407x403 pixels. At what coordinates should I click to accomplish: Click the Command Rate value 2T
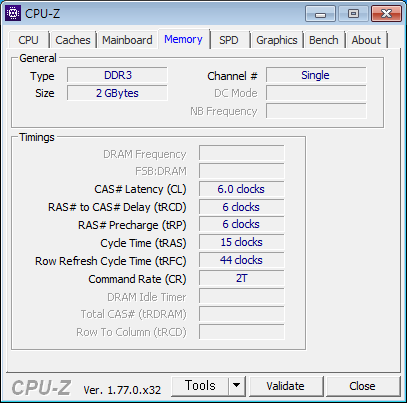click(242, 278)
